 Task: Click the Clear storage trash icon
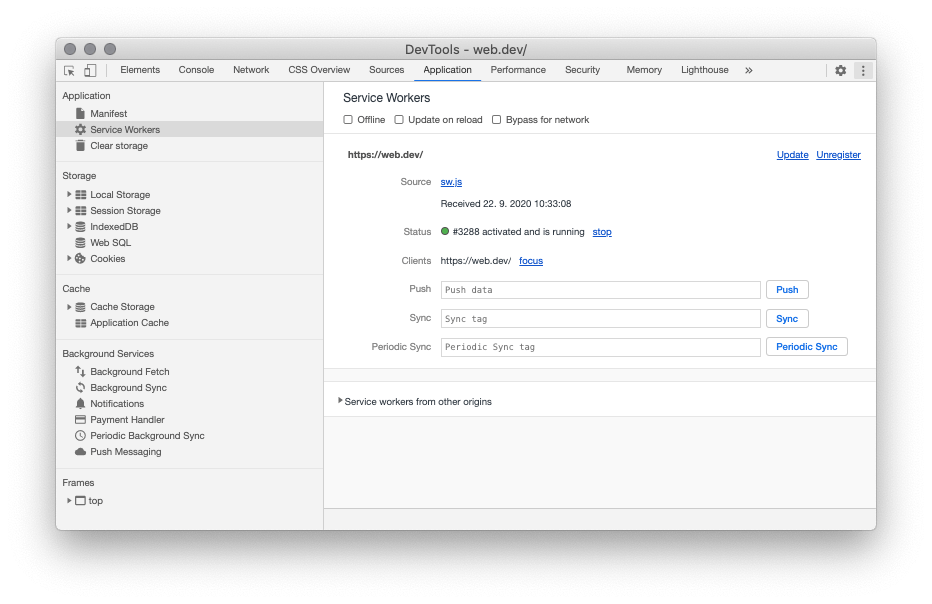coord(80,145)
